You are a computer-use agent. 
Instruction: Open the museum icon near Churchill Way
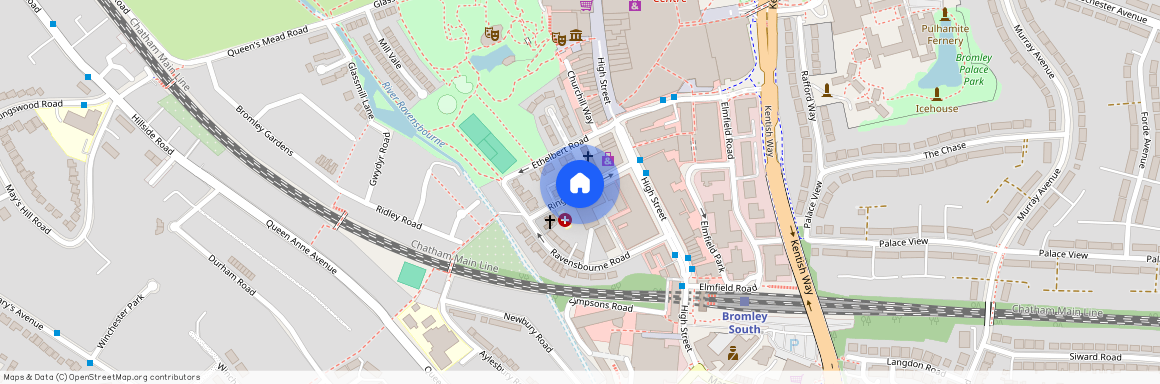(x=575, y=36)
